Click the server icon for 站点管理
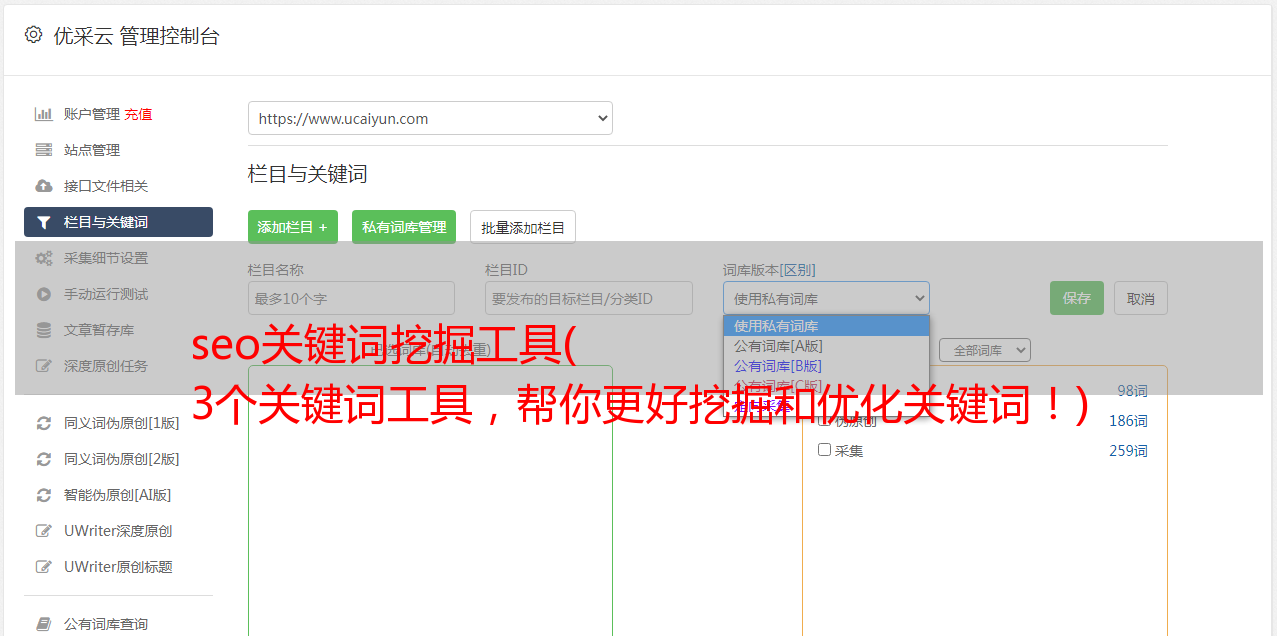The image size is (1277, 636). click(x=43, y=150)
